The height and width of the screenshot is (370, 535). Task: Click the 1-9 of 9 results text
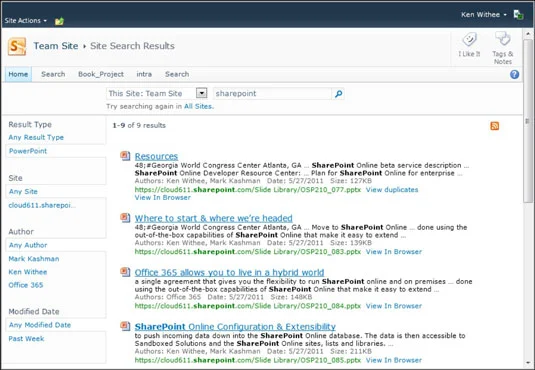tap(139, 126)
